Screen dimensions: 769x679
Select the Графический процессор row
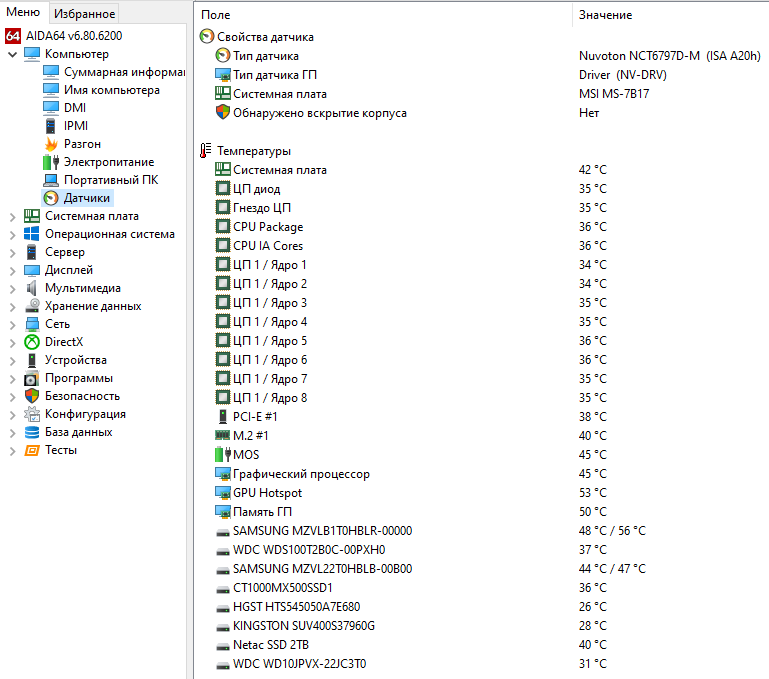tap(481, 474)
